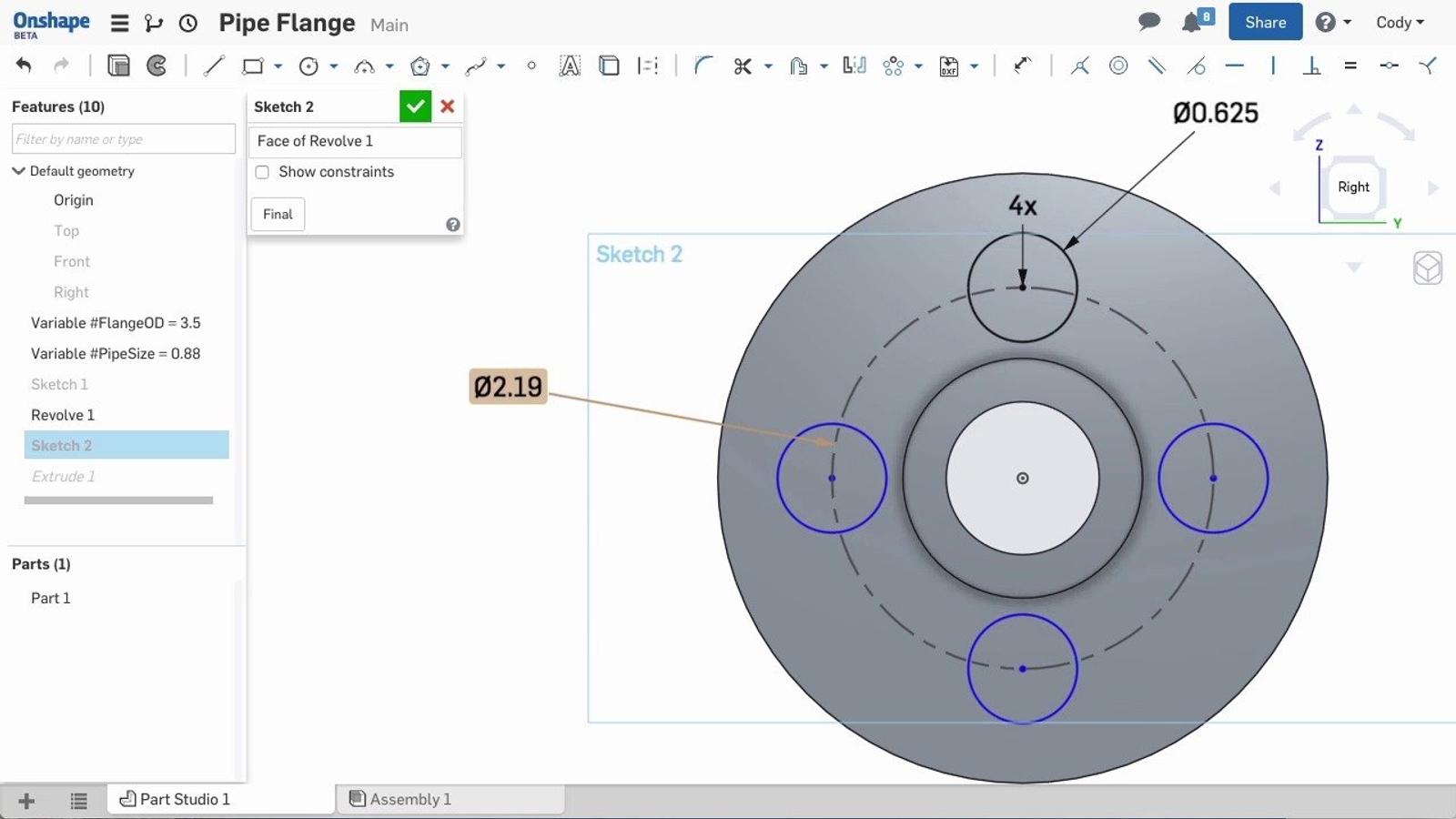The image size is (1456, 819).
Task: Enable the Show constraints checkbox
Action: tap(262, 172)
